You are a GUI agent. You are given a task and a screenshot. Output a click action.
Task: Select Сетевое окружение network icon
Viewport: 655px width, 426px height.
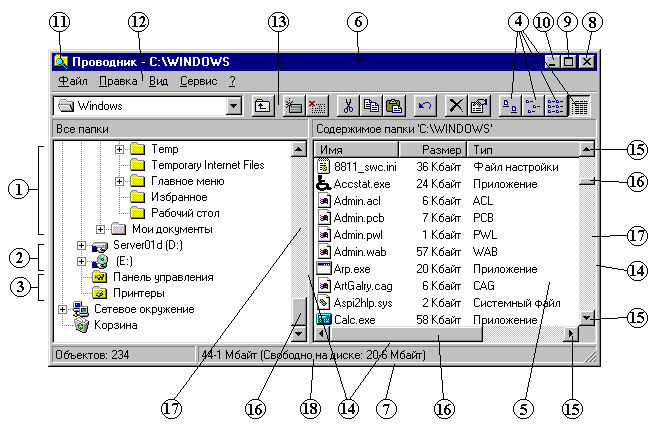point(81,309)
